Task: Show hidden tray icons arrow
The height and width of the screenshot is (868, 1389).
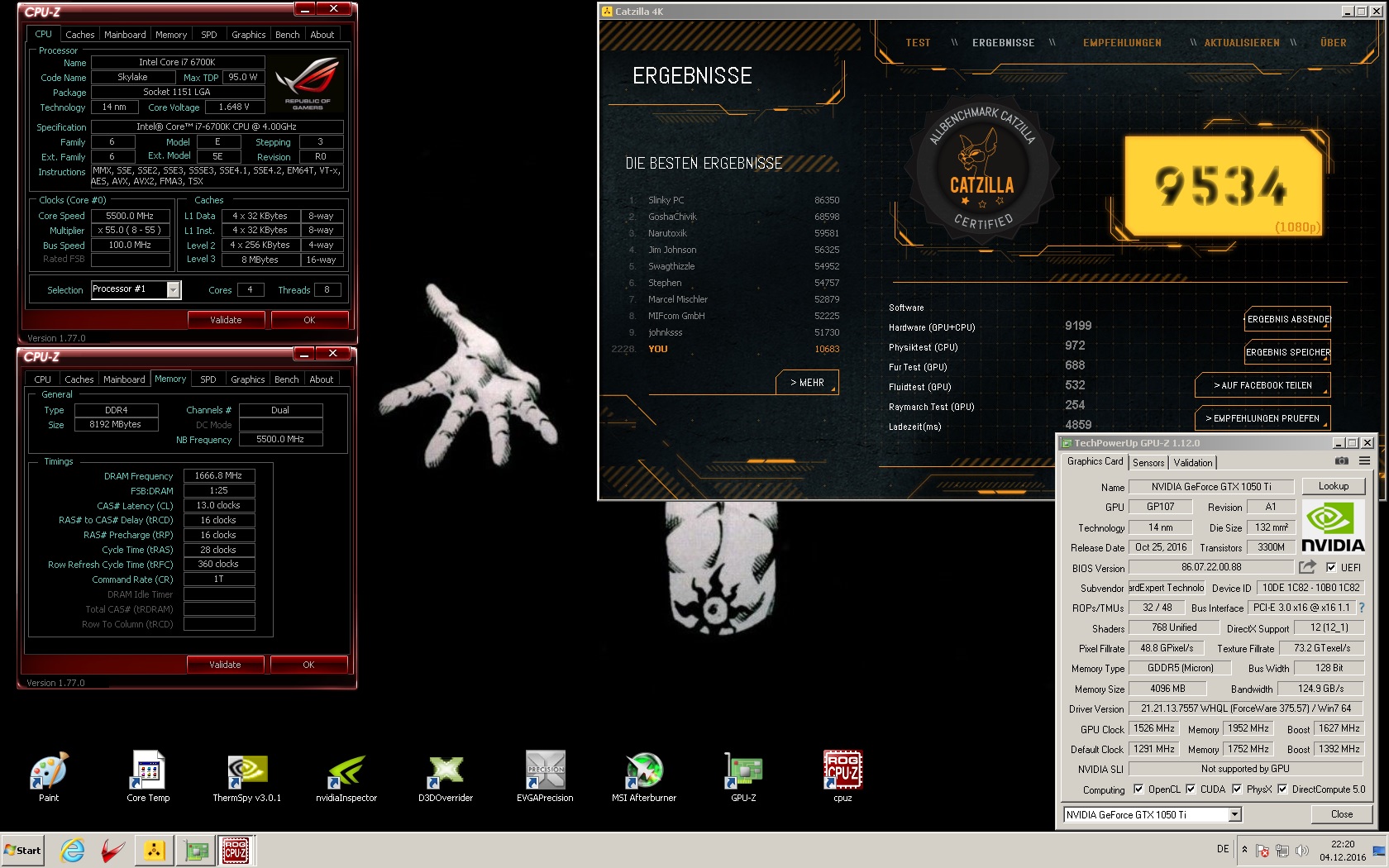Action: (1244, 850)
